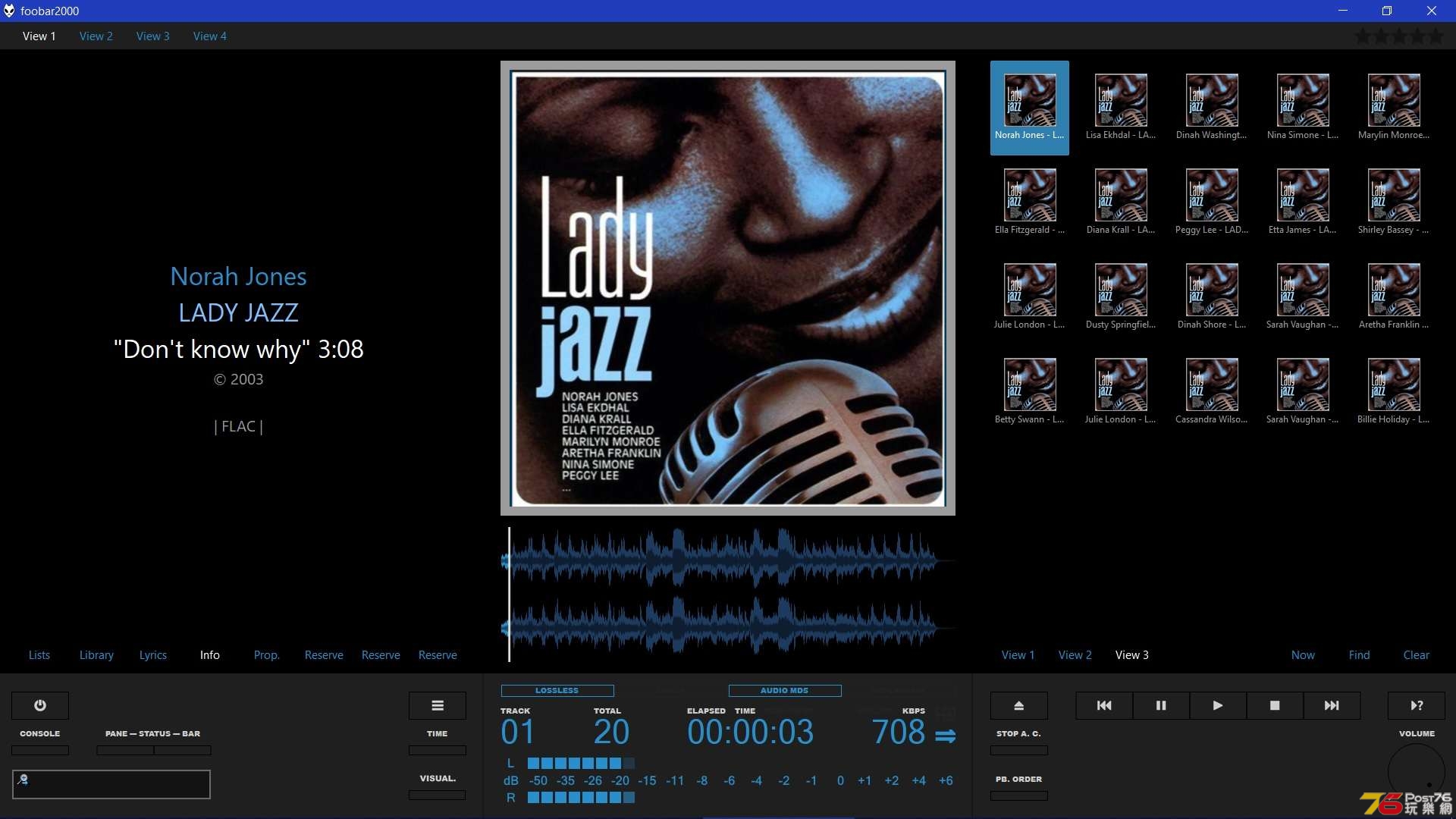Toggle the PB. Order indicator
This screenshot has width=1456, height=819.
(x=1019, y=796)
